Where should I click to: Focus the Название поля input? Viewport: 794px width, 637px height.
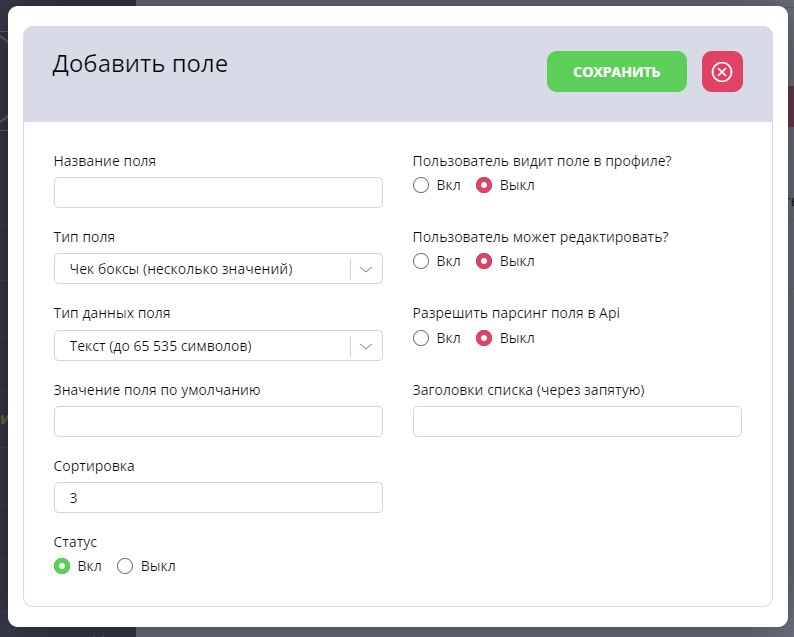tap(218, 192)
